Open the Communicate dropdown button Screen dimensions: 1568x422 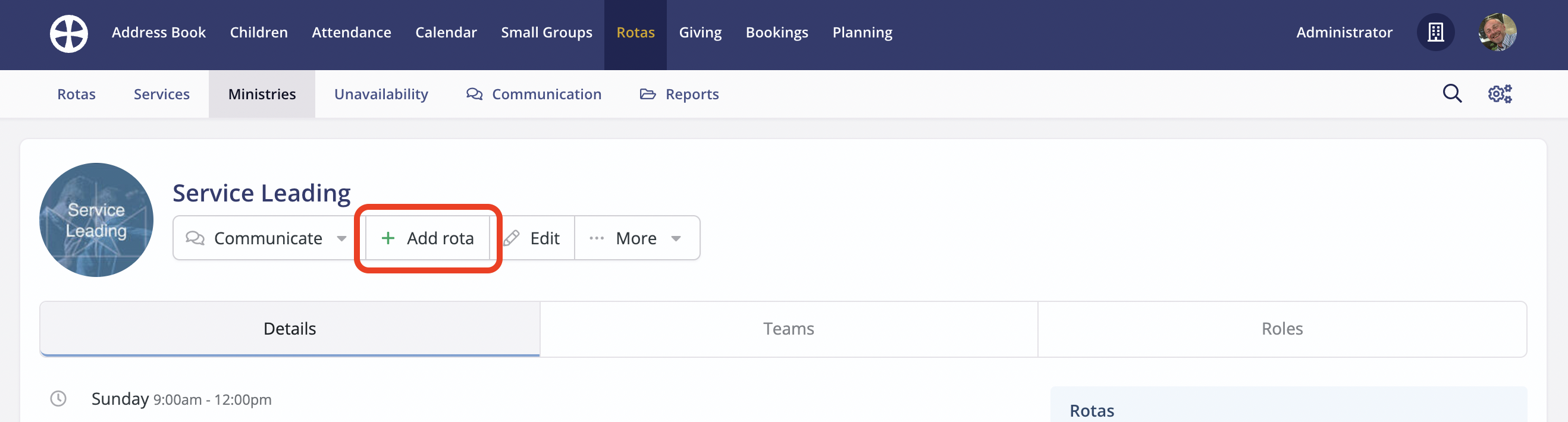(268, 238)
